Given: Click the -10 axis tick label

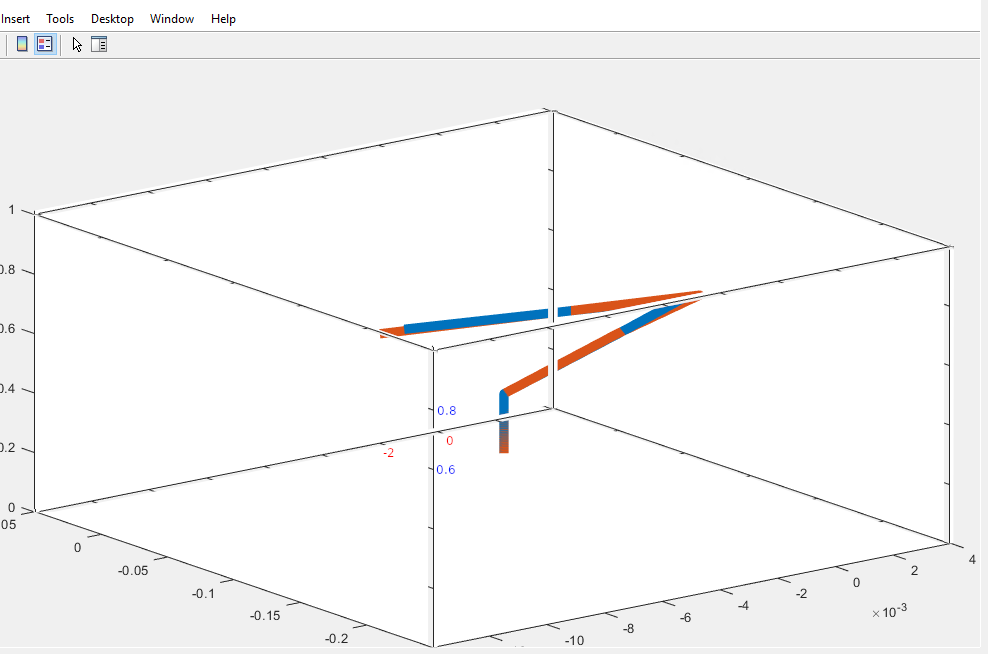Looking at the screenshot, I should click(x=575, y=640).
